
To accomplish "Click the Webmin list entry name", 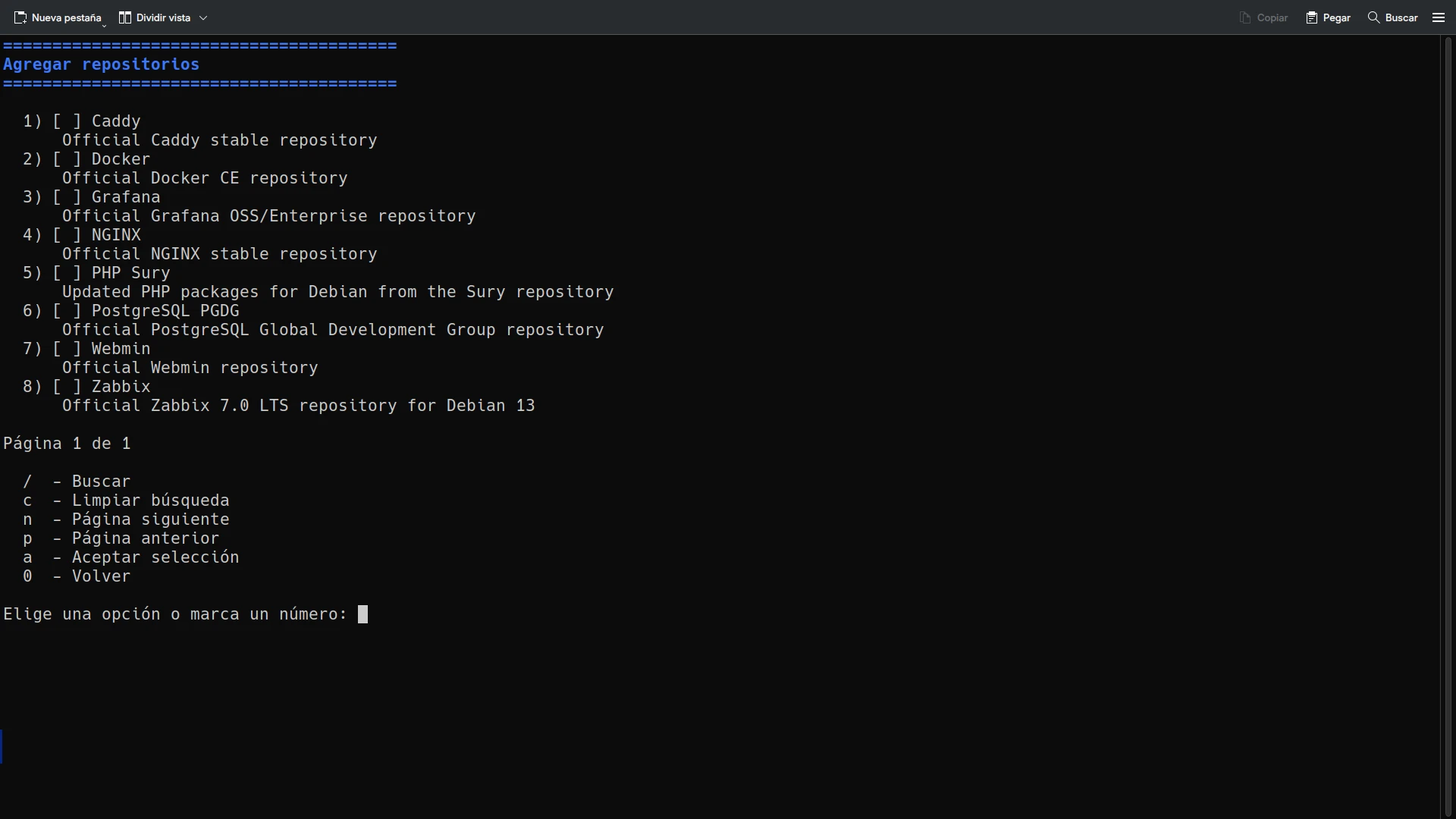I will [x=121, y=349].
